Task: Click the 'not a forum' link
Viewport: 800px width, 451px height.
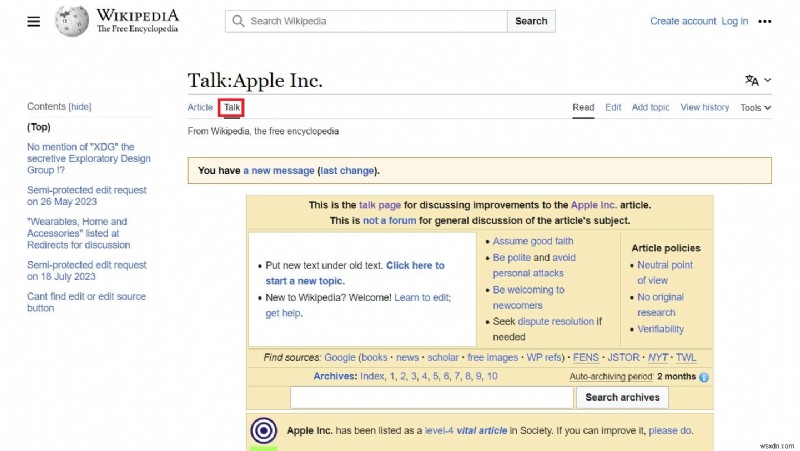Action: coord(389,220)
